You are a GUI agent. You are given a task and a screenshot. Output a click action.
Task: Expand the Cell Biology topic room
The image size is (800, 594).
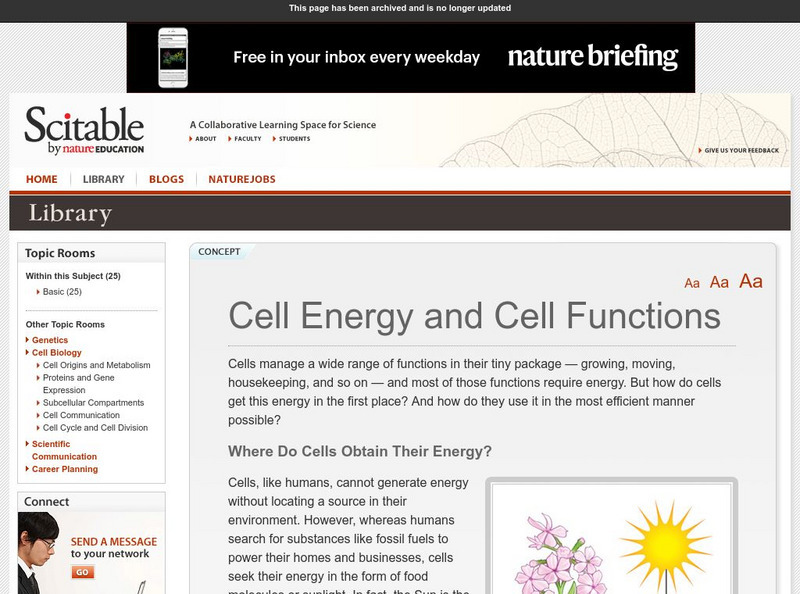[x=57, y=353]
